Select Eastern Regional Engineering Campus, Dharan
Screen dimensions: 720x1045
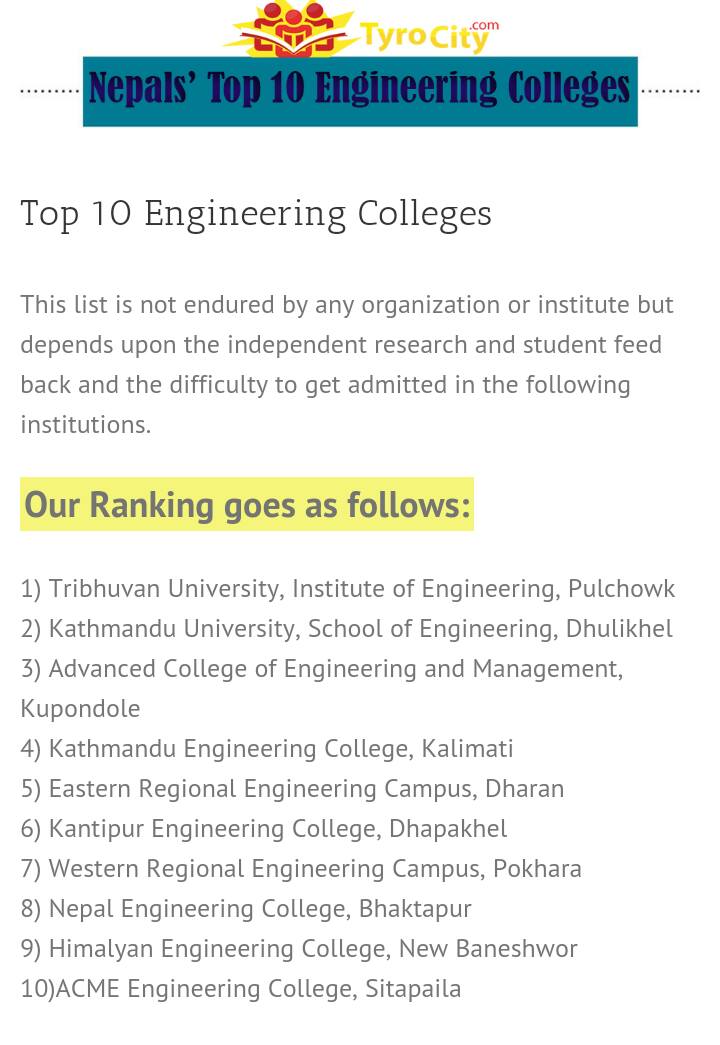point(292,788)
